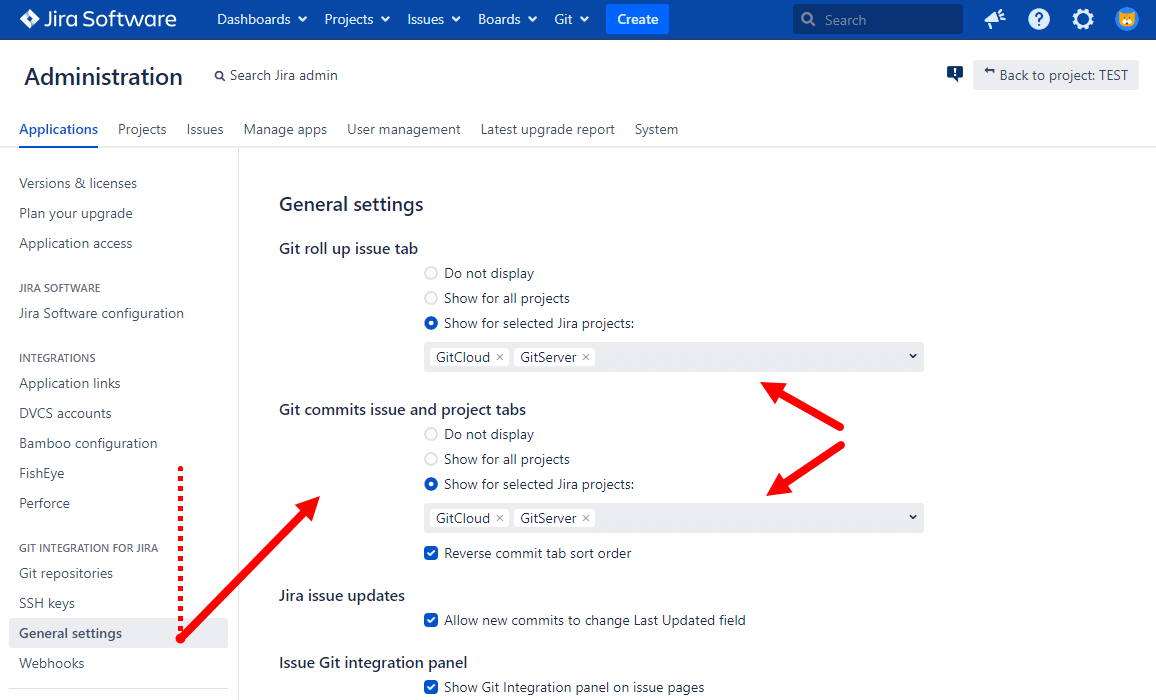This screenshot has width=1156, height=700.
Task: Open Bamboo configuration page
Action: click(88, 443)
